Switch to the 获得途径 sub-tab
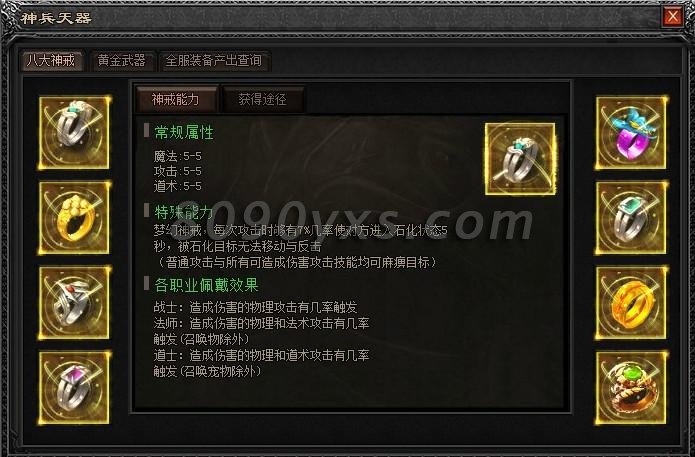695x457 pixels. (x=262, y=99)
